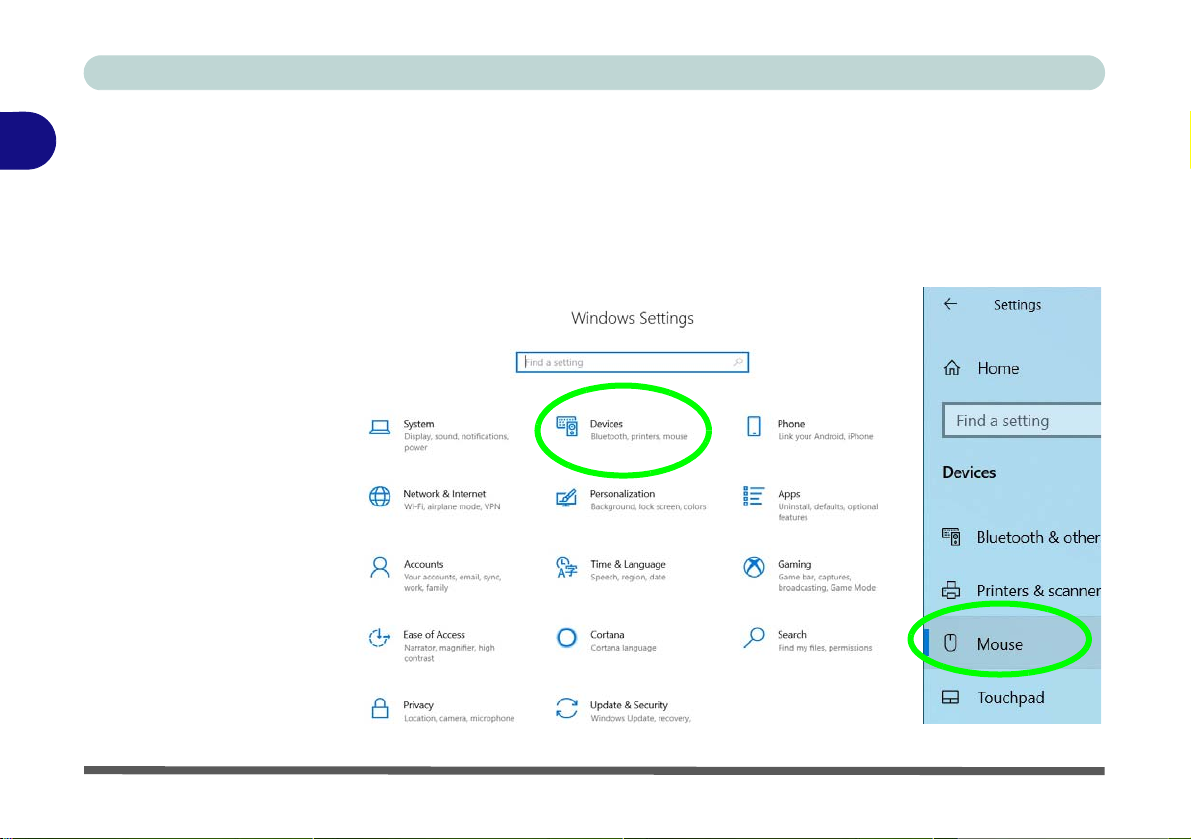Click 'Speech, region, date' description
Image resolution: width=1191 pixels, height=839 pixels.
coord(627,577)
